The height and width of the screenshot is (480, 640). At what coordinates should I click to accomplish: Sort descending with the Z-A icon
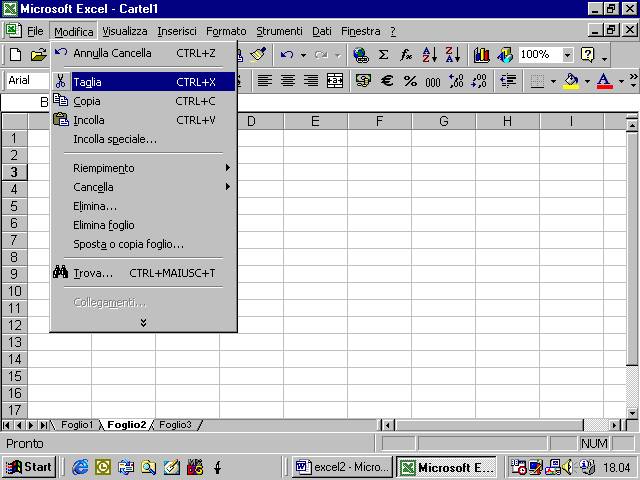(x=453, y=54)
